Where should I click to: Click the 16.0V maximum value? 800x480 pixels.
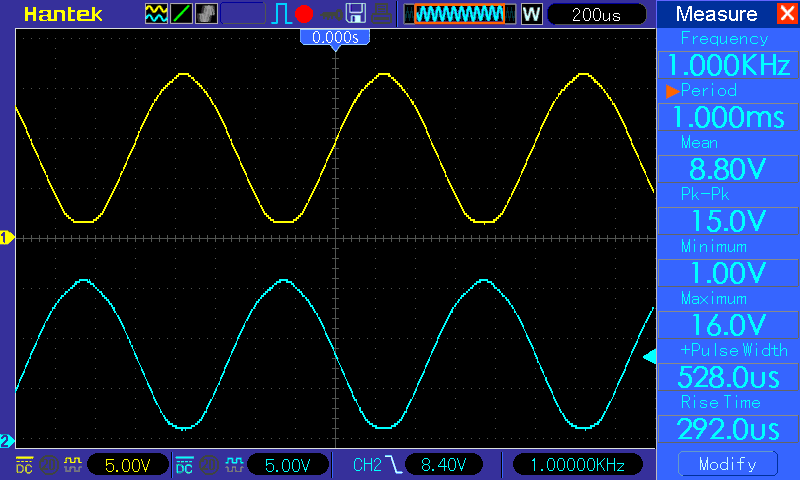[728, 325]
